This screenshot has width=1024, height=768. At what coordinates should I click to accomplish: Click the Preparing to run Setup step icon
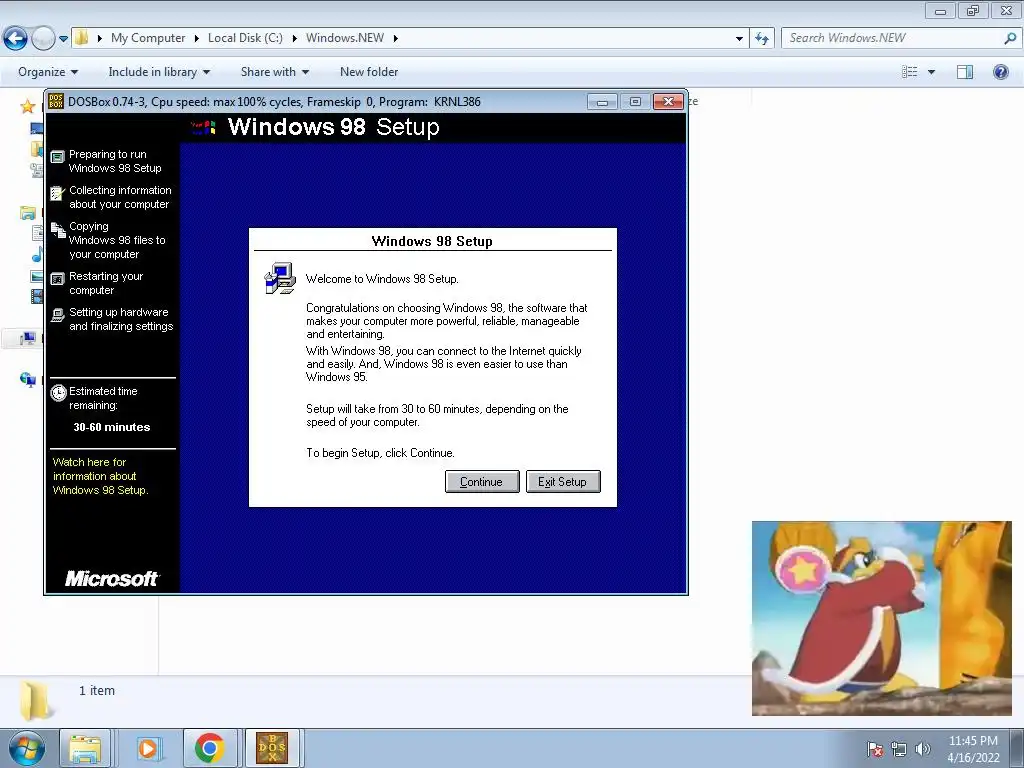pos(57,157)
